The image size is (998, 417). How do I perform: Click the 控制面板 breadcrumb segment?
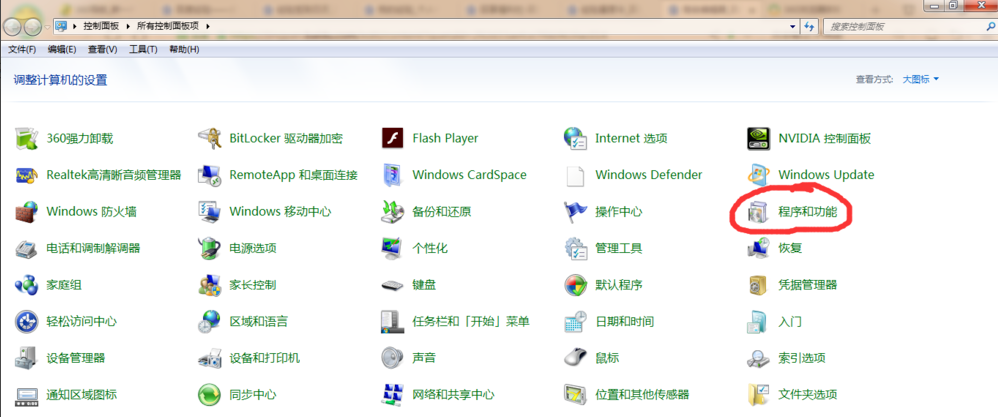pos(103,27)
